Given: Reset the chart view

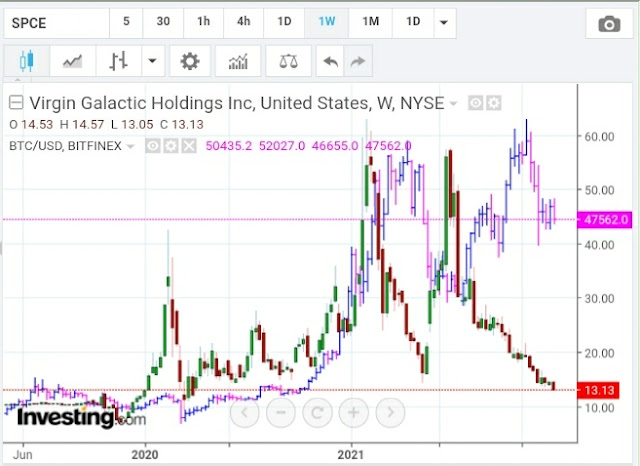Looking at the screenshot, I should 317,413.
